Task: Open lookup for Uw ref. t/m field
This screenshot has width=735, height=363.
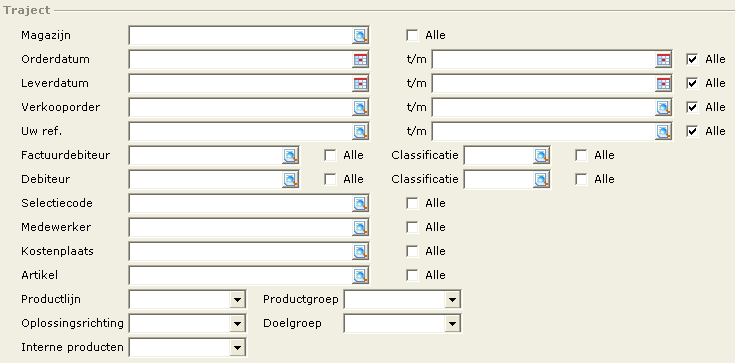Action: [663, 131]
